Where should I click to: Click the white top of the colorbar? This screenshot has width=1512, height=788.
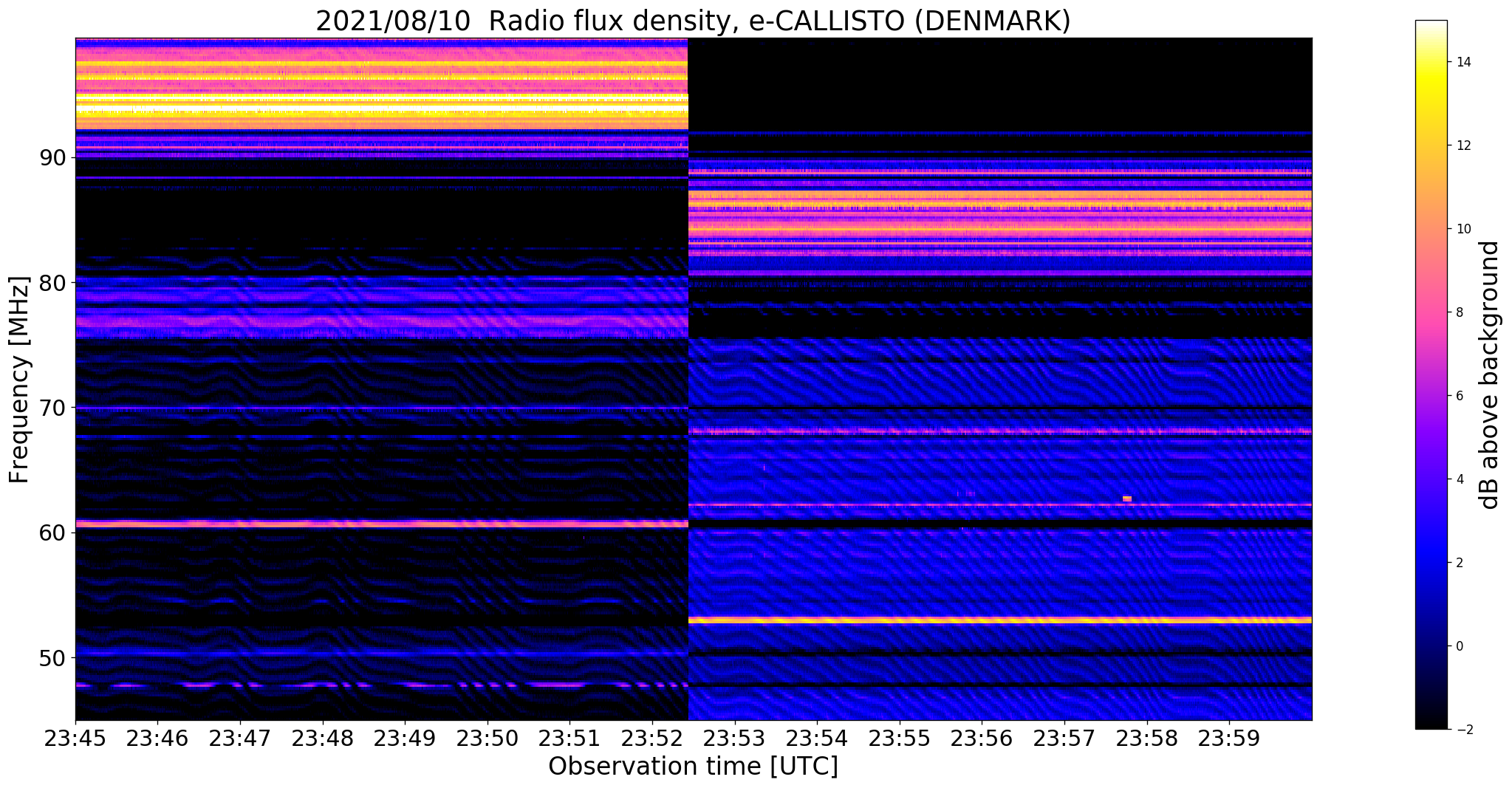1431,26
